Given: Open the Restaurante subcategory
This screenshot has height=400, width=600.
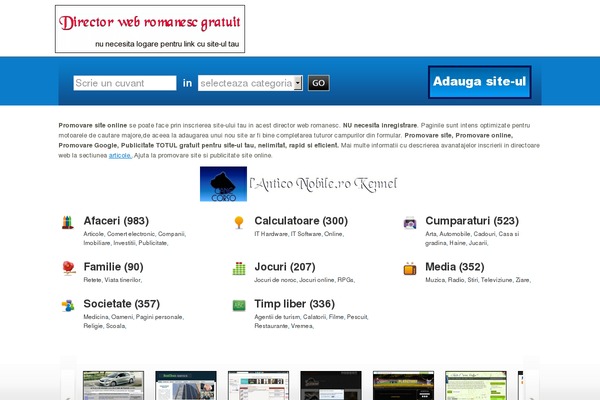Looking at the screenshot, I should (x=271, y=326).
